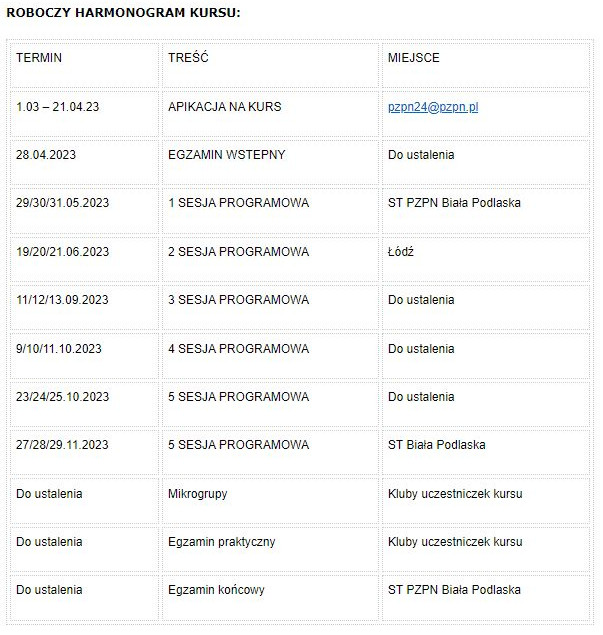Select the 2 SESJA PROGRAMOWA cell
The image size is (603, 635).
[238, 252]
